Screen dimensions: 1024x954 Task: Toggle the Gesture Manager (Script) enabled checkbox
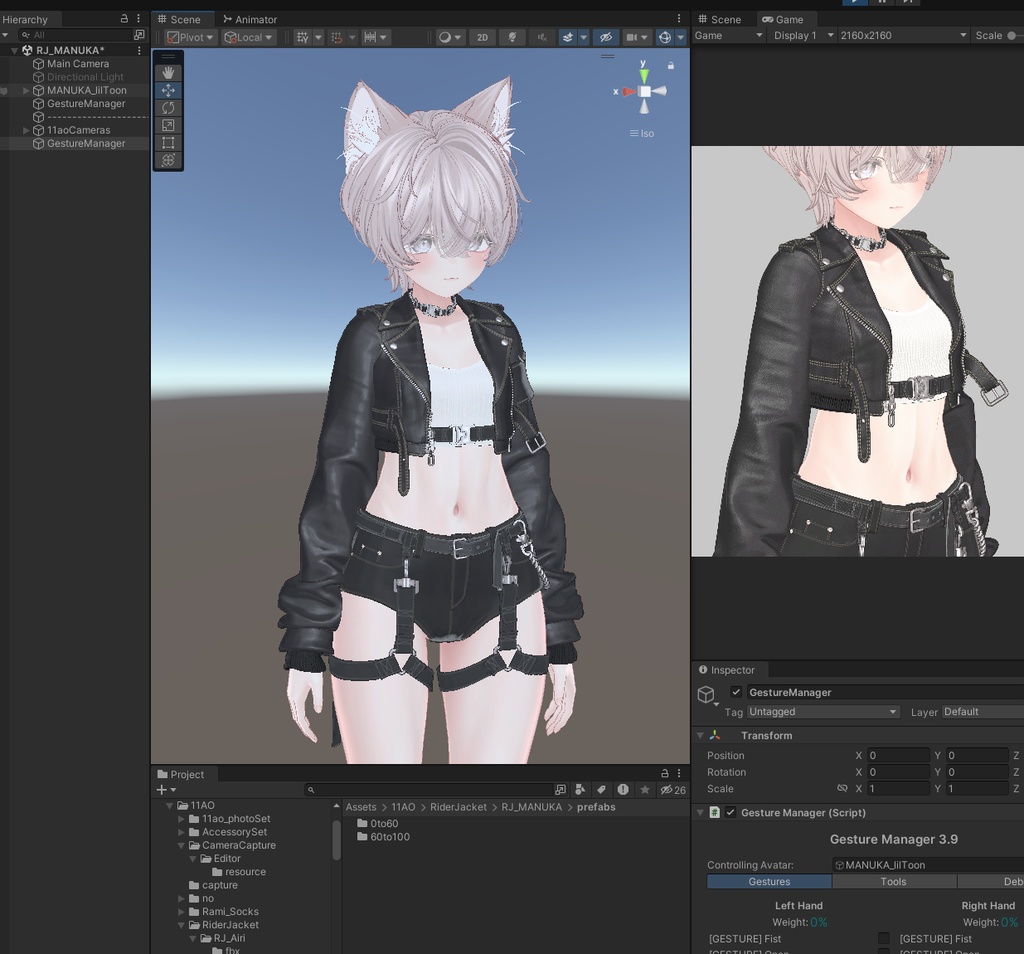pos(731,812)
